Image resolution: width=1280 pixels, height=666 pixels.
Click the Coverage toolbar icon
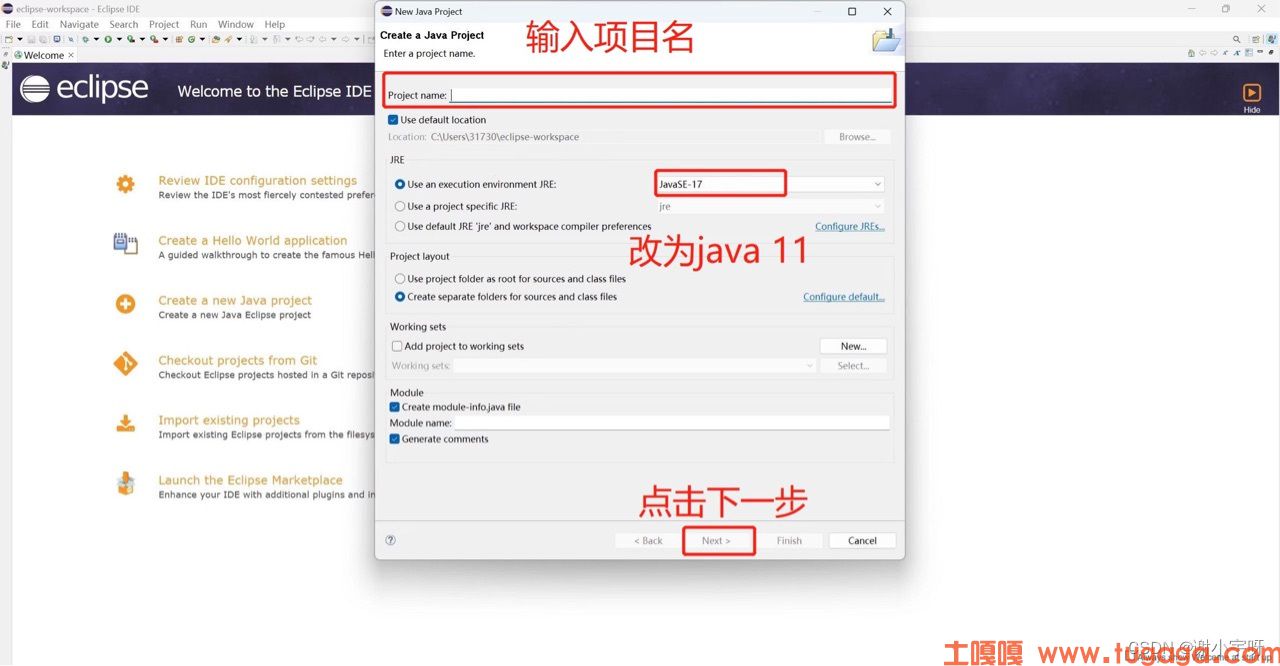(131, 39)
